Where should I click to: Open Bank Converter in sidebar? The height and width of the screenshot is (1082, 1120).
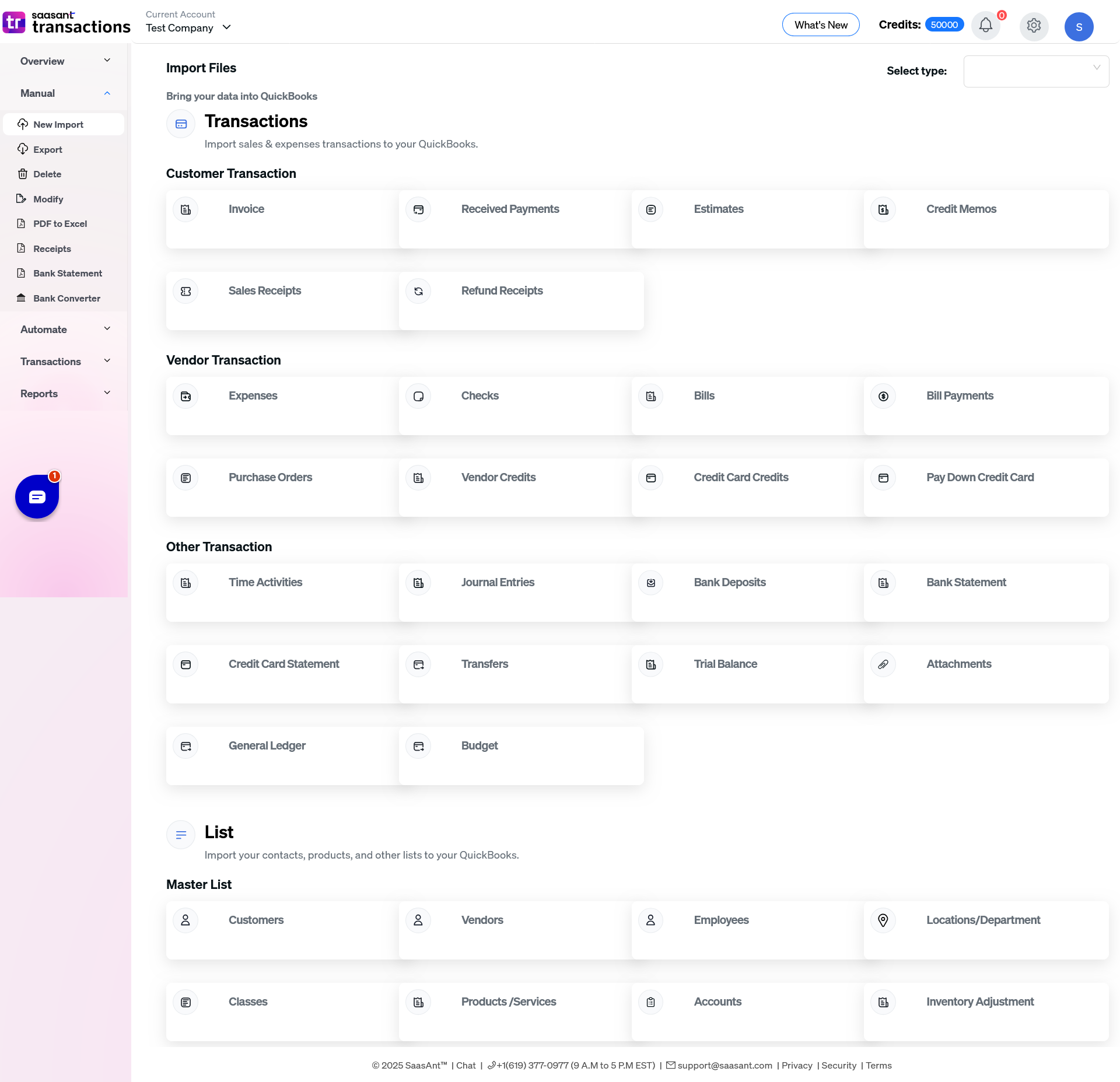[66, 299]
